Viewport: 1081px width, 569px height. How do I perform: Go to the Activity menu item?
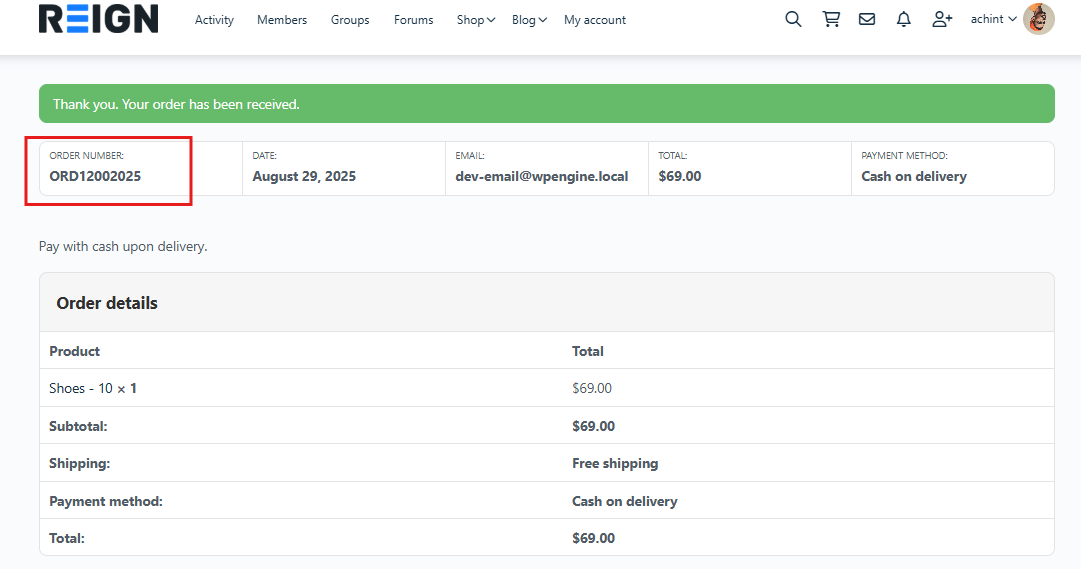[x=214, y=20]
